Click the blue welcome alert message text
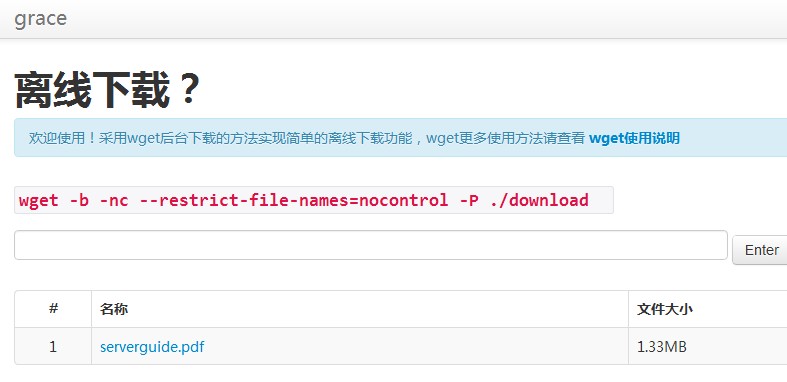This screenshot has height=382, width=787. [x=307, y=138]
